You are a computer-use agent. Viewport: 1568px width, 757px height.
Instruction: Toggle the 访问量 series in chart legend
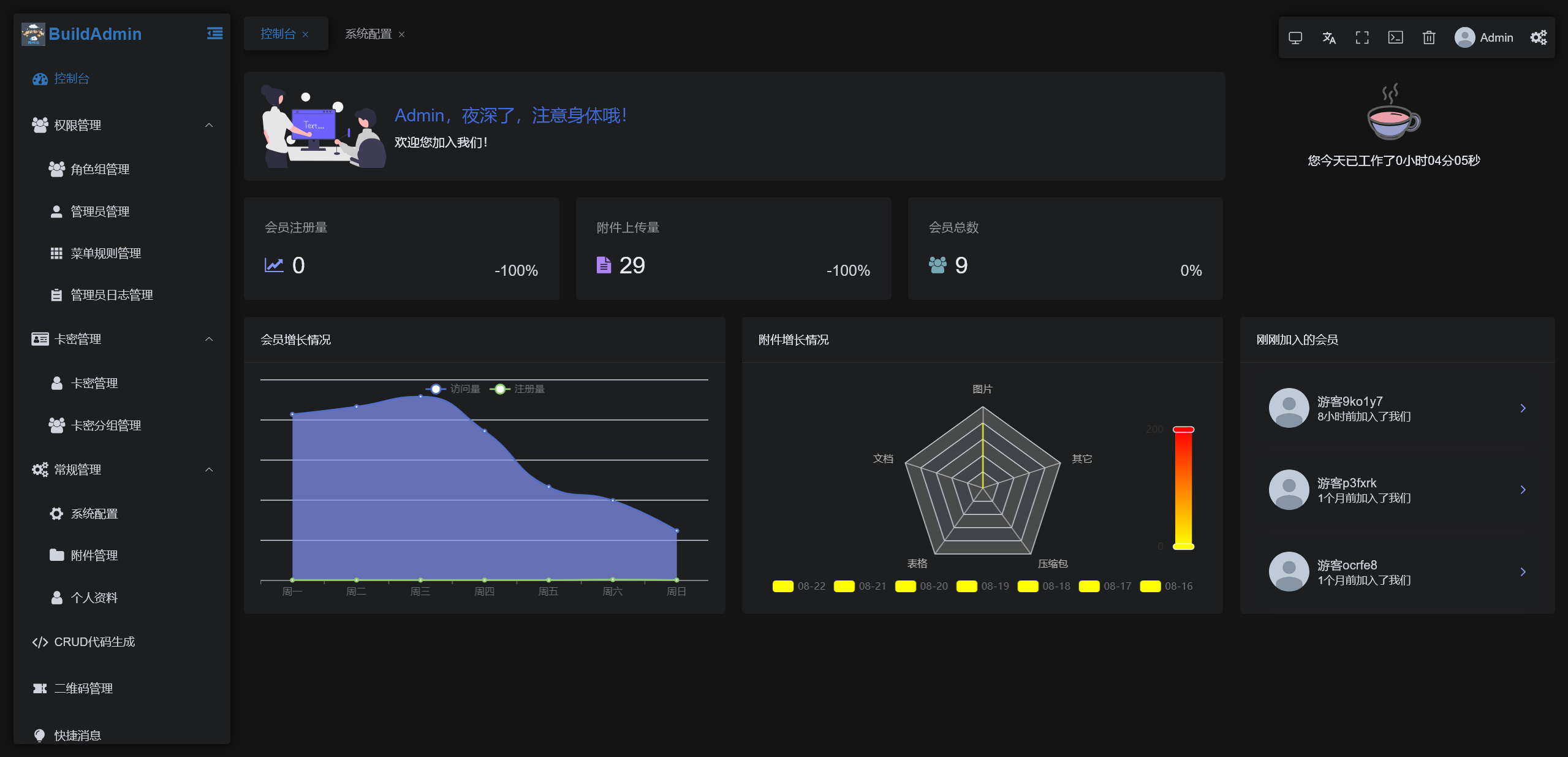pos(453,389)
